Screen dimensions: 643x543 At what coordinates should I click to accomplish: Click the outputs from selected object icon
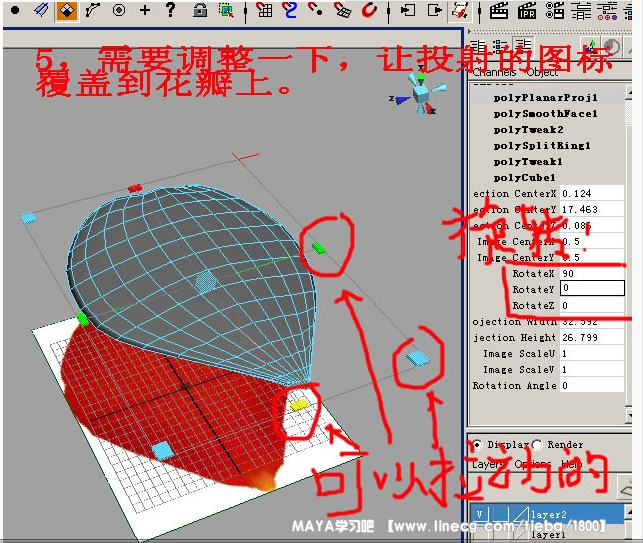[x=435, y=10]
